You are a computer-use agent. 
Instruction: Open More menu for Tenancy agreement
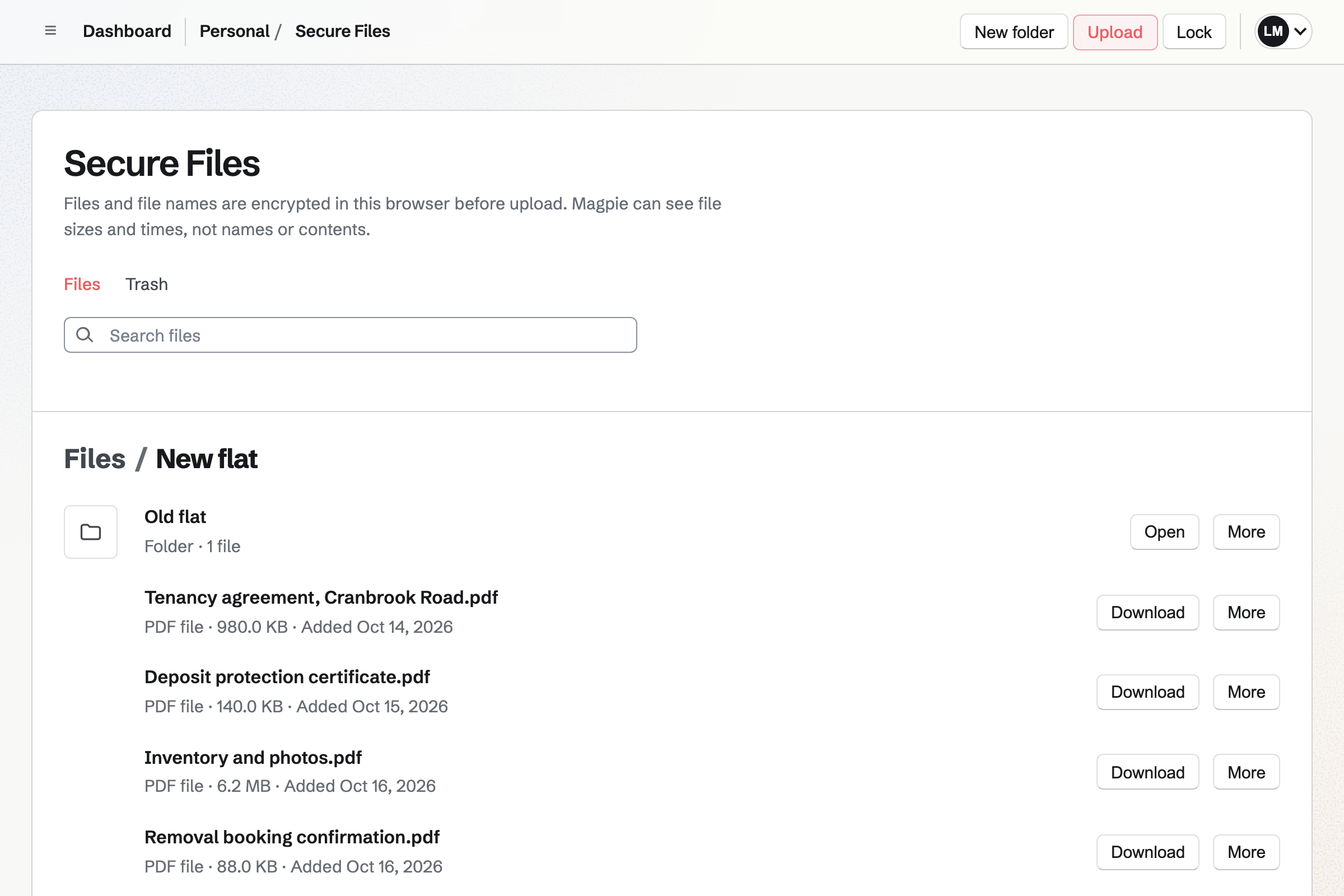[x=1245, y=613]
